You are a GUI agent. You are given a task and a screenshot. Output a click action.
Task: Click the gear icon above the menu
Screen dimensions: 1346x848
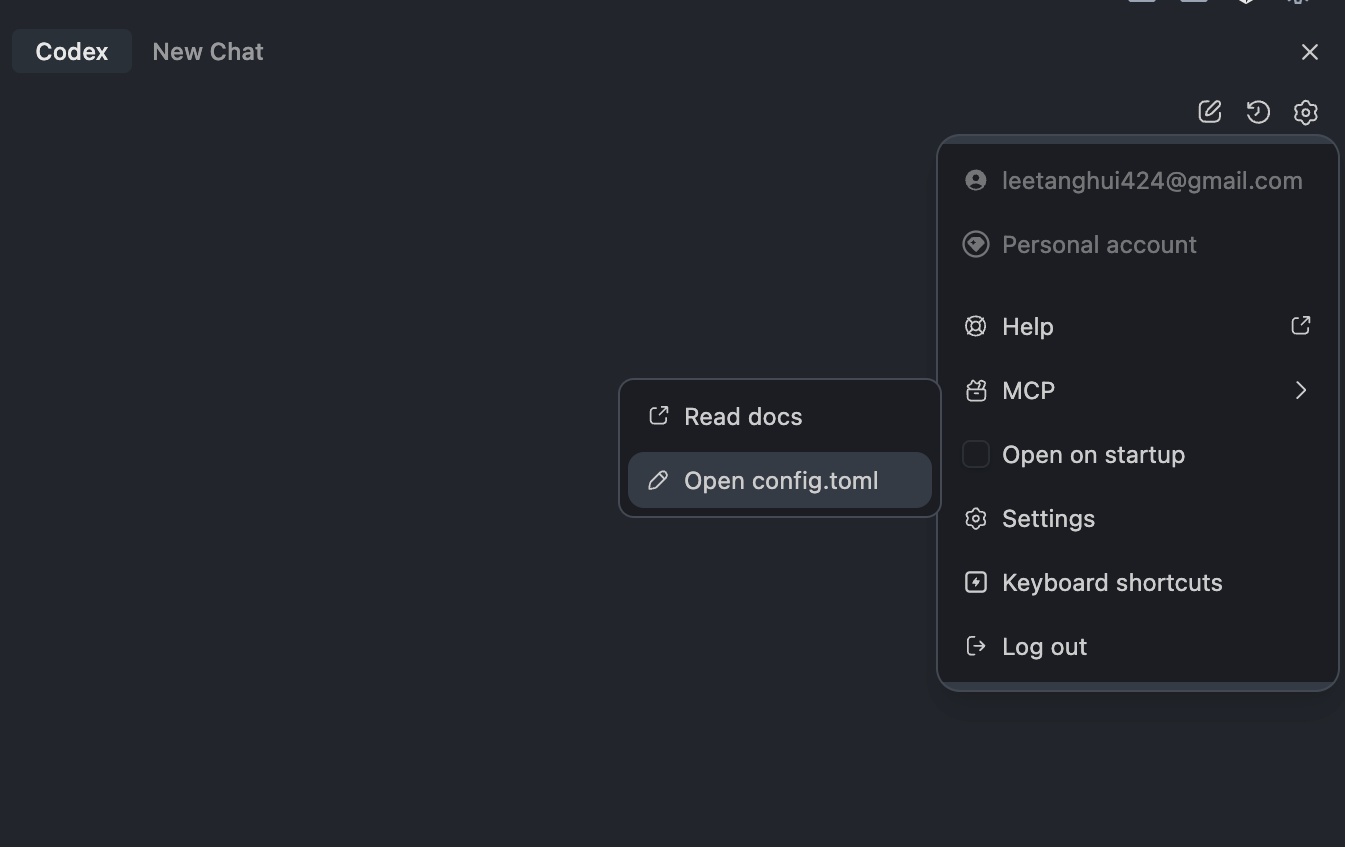pyautogui.click(x=1306, y=112)
